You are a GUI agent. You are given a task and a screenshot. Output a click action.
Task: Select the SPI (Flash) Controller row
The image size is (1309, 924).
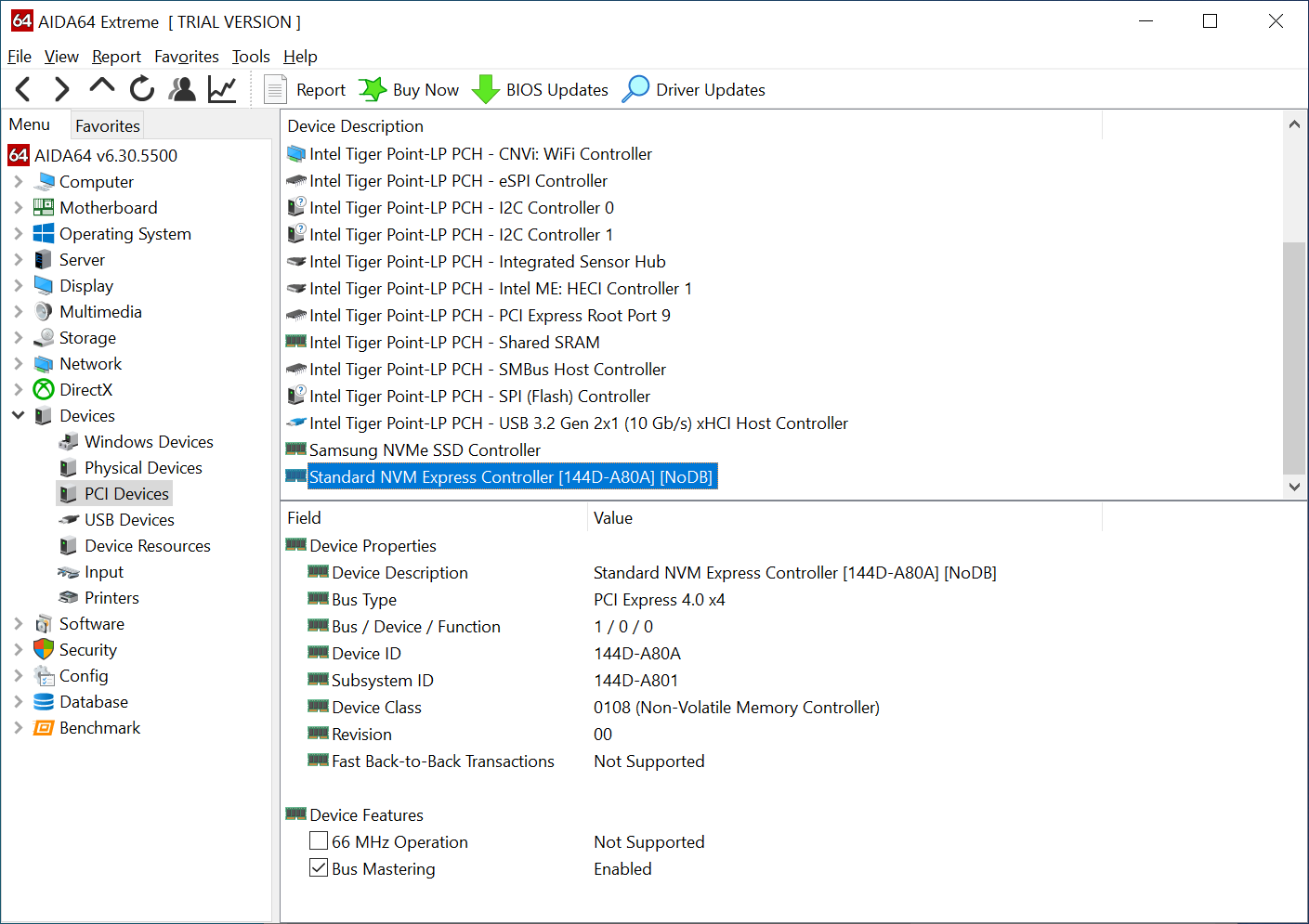coord(479,397)
